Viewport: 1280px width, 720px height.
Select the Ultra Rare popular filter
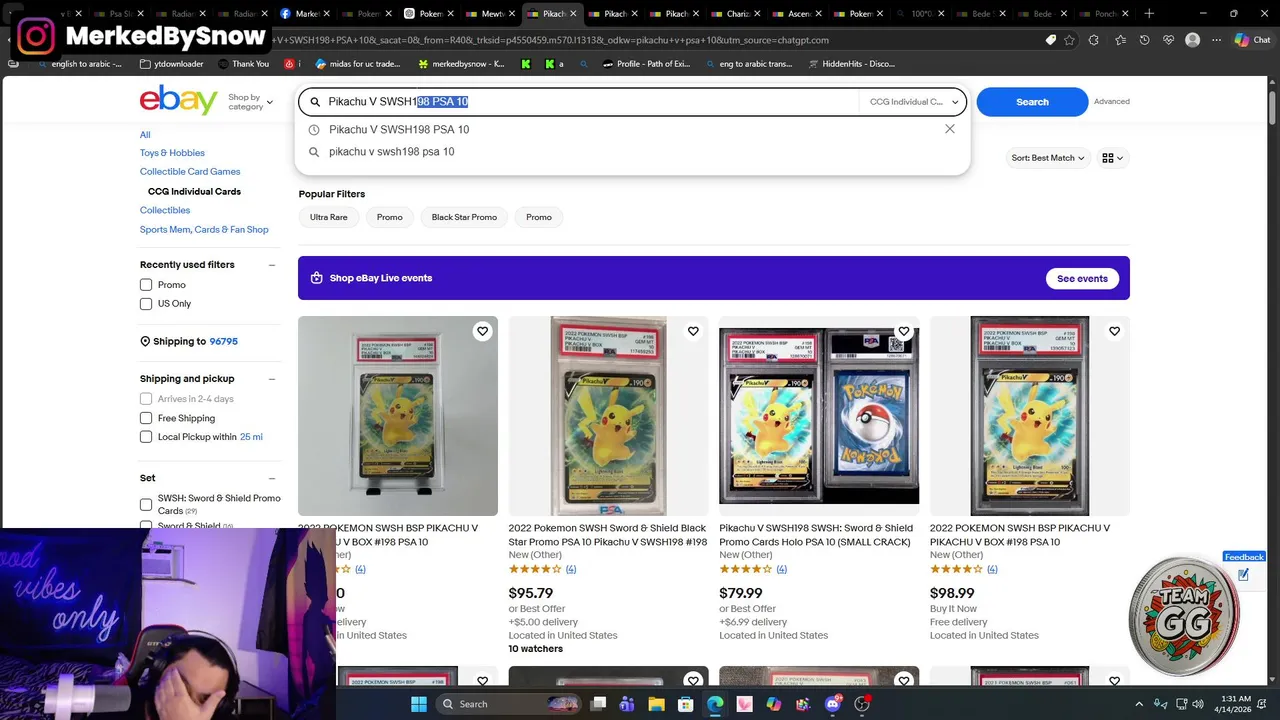[x=328, y=217]
